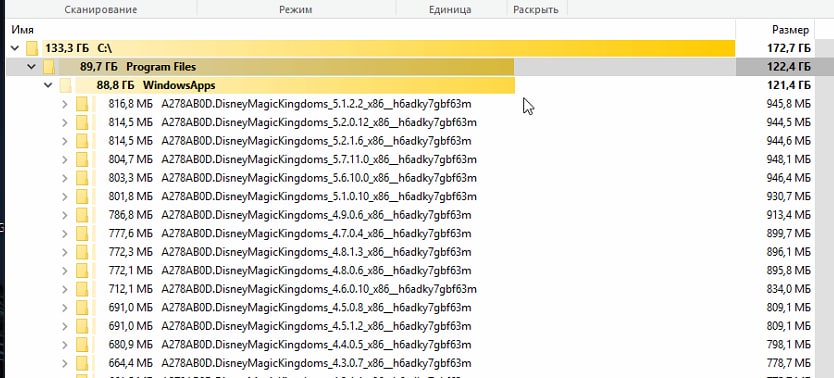Expand DisneyMagicKingdoms_5.6.10.0 folder
Screen dimensions: 834x378
click(x=65, y=178)
